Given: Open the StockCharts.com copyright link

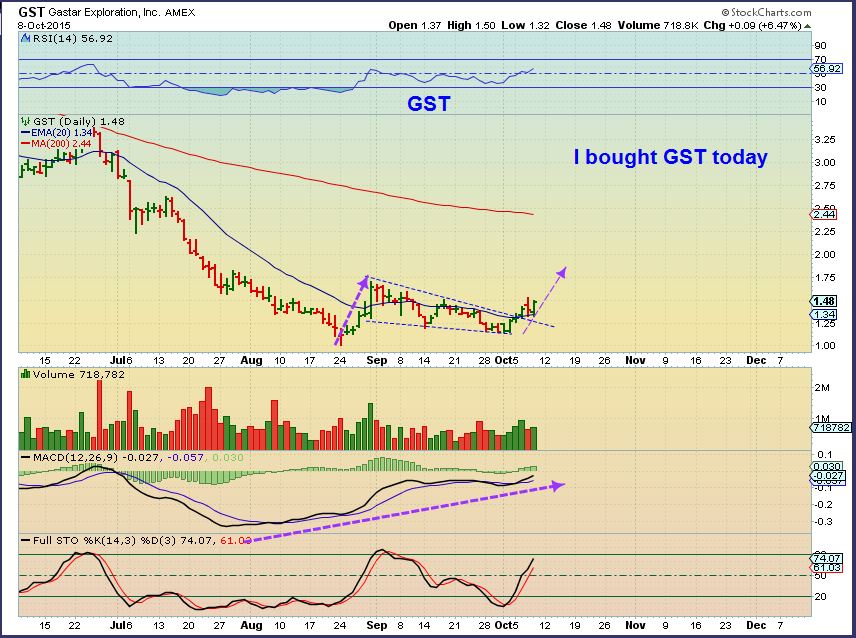Looking at the screenshot, I should tap(766, 12).
